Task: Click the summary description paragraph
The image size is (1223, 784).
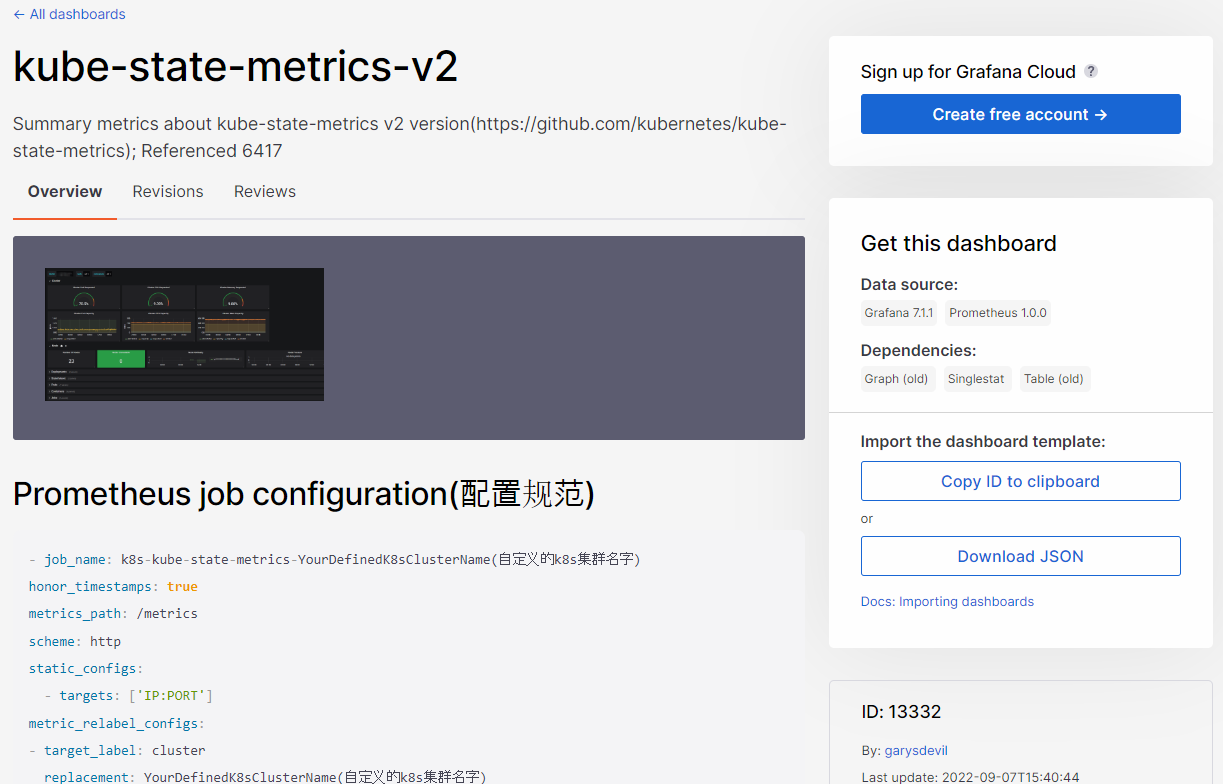Action: tap(400, 137)
